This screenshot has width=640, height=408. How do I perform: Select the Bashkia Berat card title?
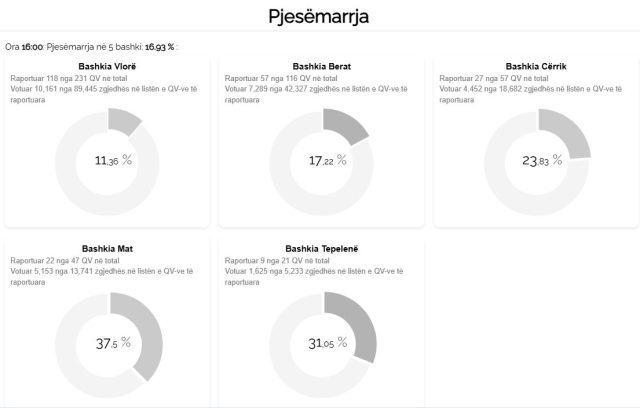pos(321,66)
